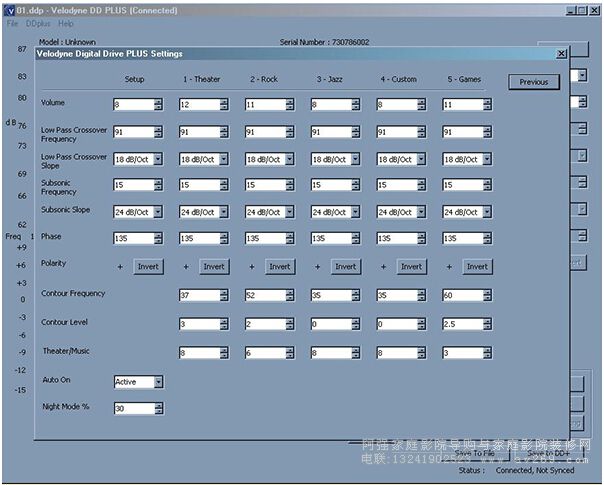This screenshot has height=485, width=604.
Task: Click Subsonic Frequency spinner for 4 - Custom
Action: coord(421,185)
